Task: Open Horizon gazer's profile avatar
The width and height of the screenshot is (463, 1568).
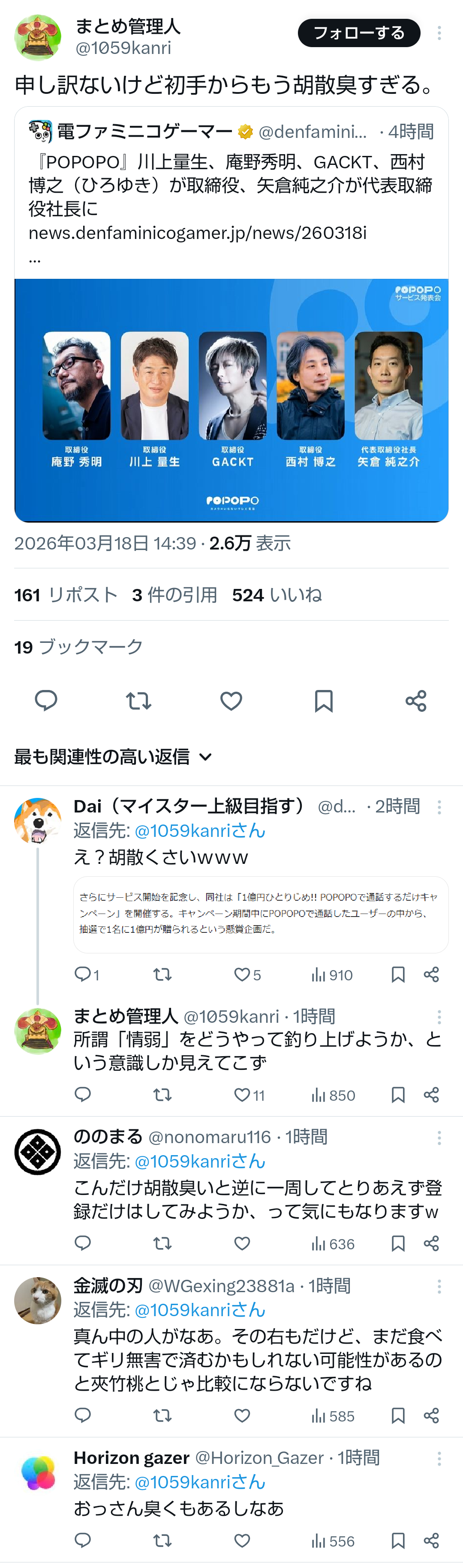Action: 38,1472
